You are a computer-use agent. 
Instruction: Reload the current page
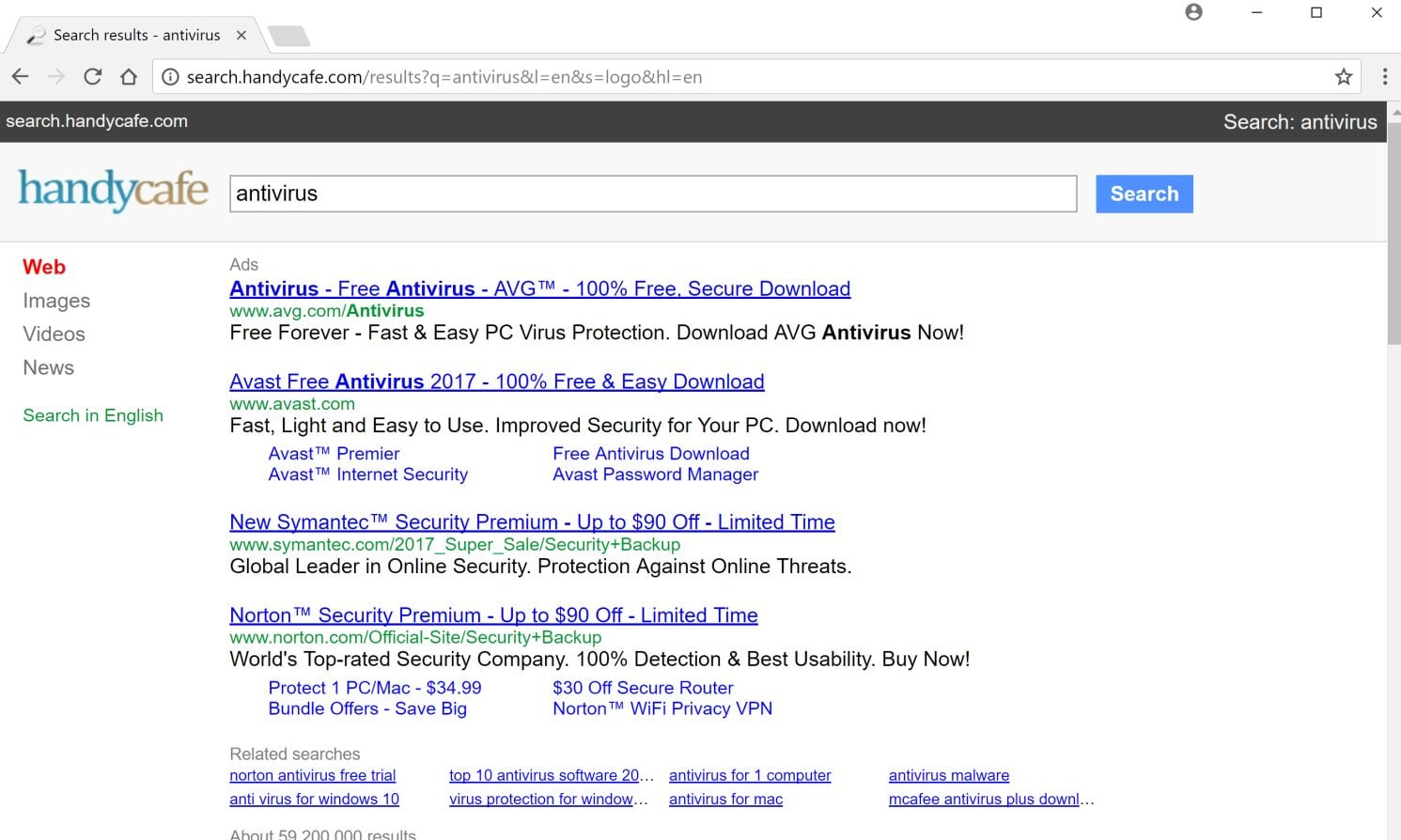pos(92,77)
